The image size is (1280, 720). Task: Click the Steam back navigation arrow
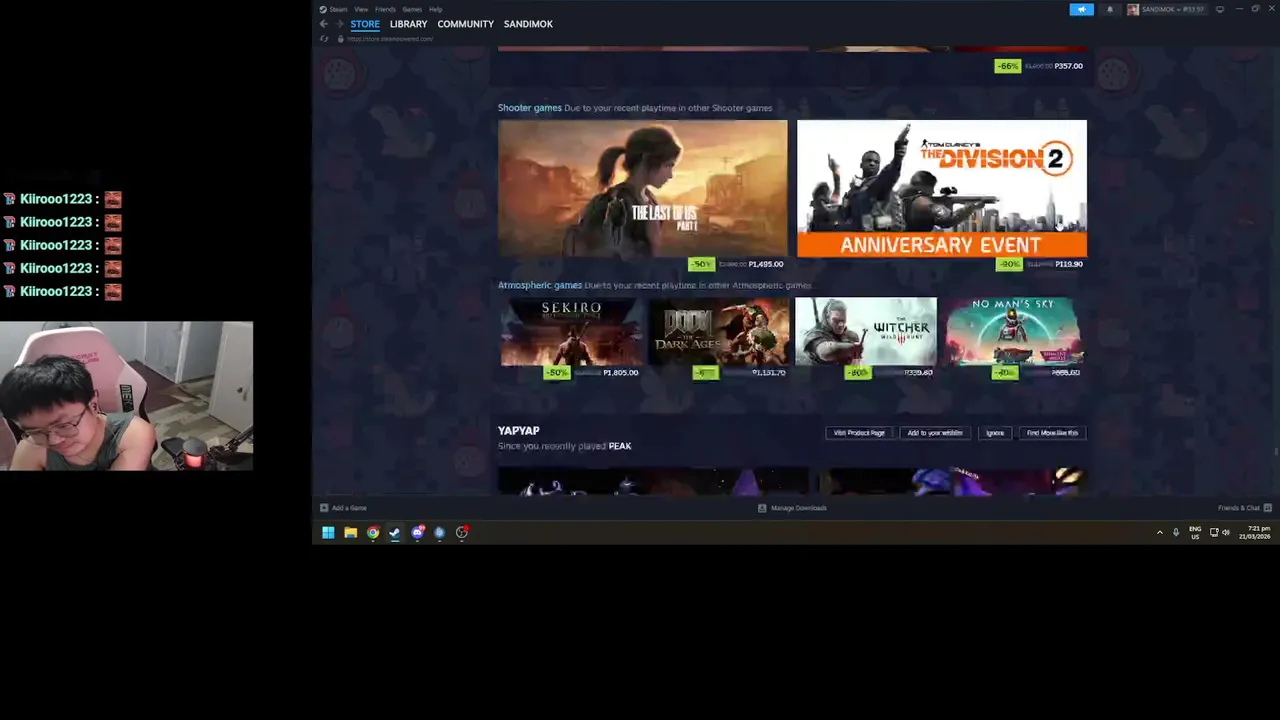point(323,24)
